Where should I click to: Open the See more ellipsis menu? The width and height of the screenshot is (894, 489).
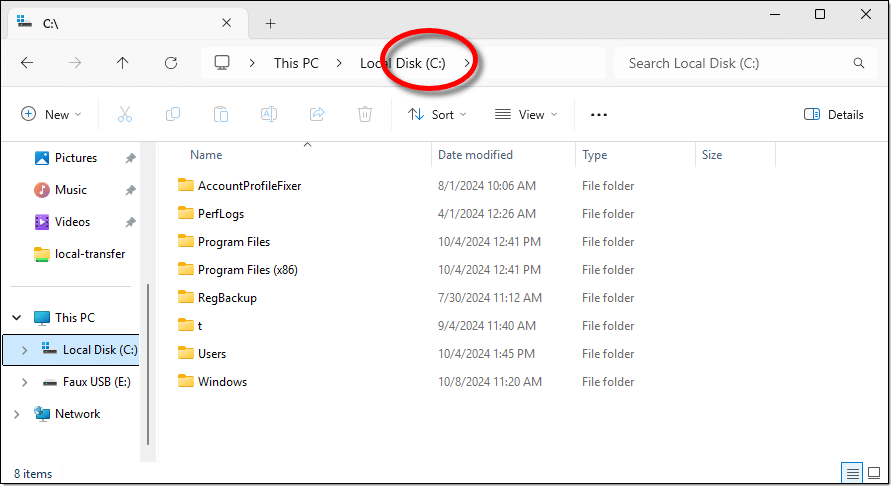(599, 115)
